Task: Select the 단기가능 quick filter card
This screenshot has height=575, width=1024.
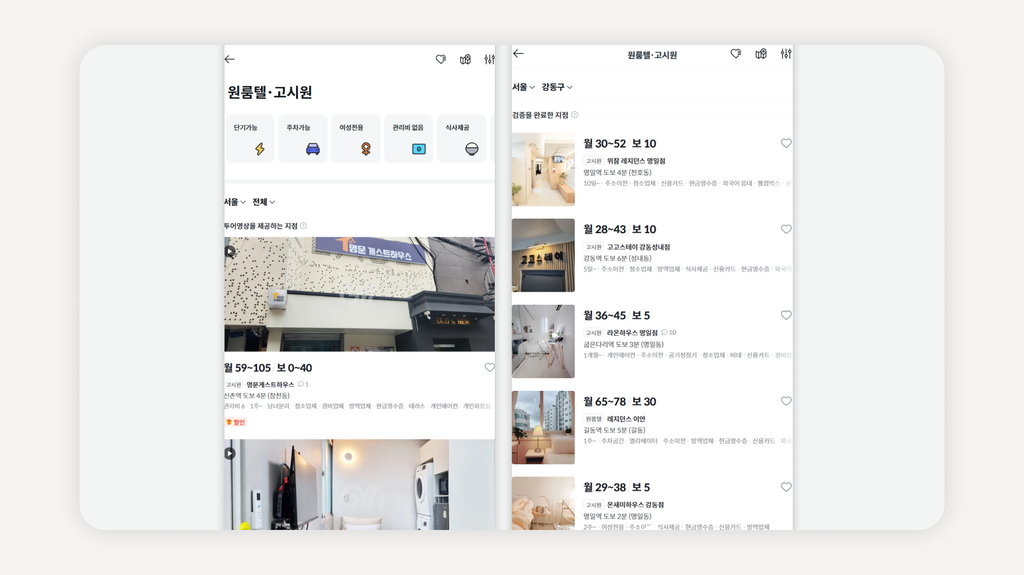Action: click(250, 139)
